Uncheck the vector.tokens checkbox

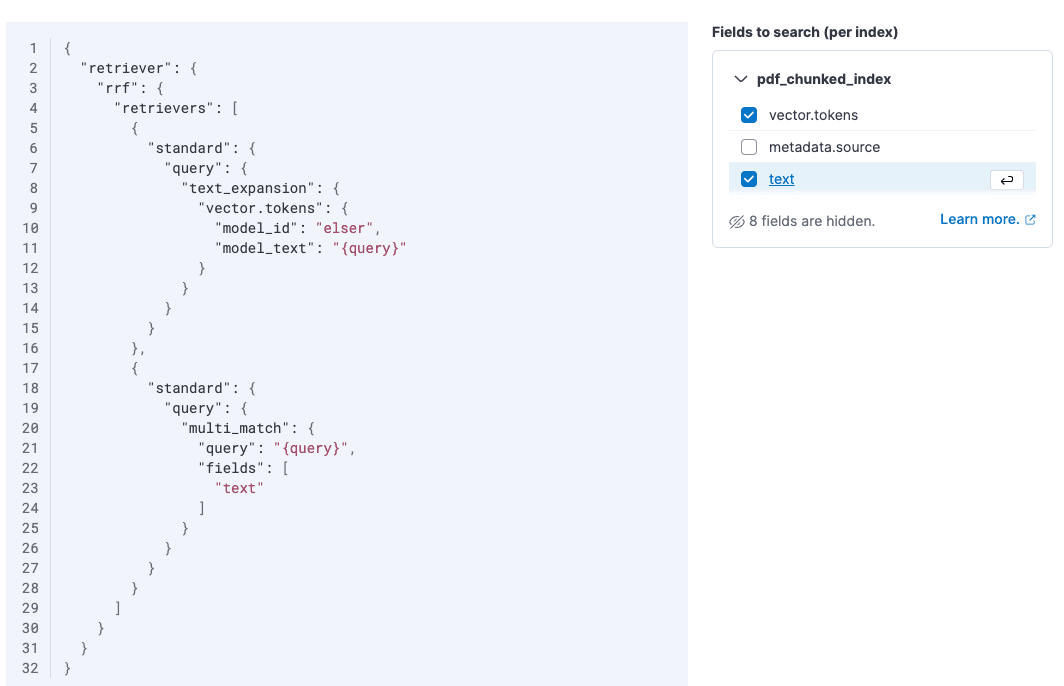point(749,115)
